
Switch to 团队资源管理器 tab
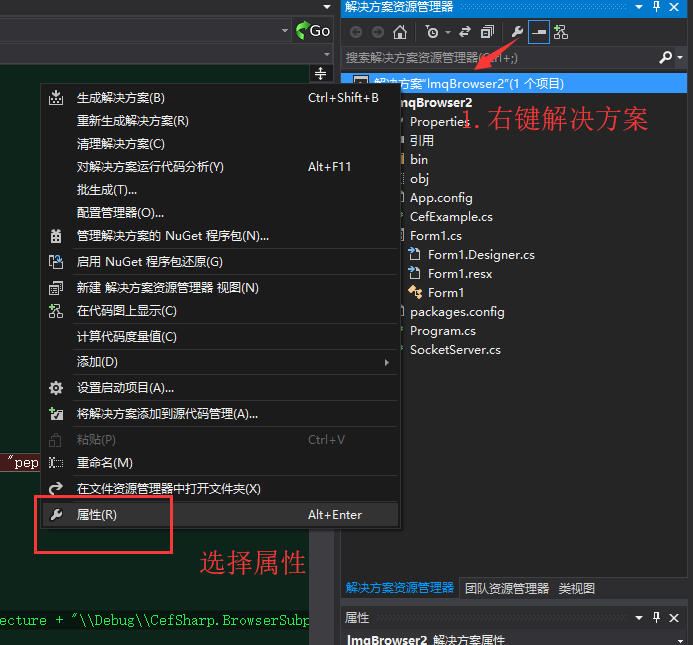pyautogui.click(x=506, y=588)
